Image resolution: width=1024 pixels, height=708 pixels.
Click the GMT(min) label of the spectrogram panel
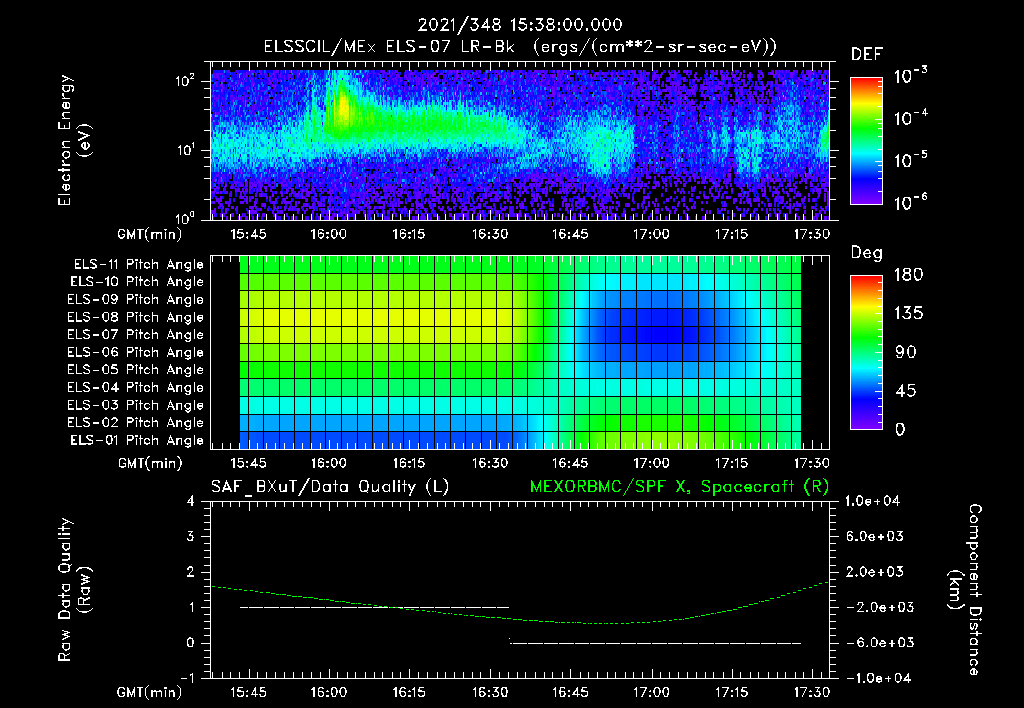[150, 234]
